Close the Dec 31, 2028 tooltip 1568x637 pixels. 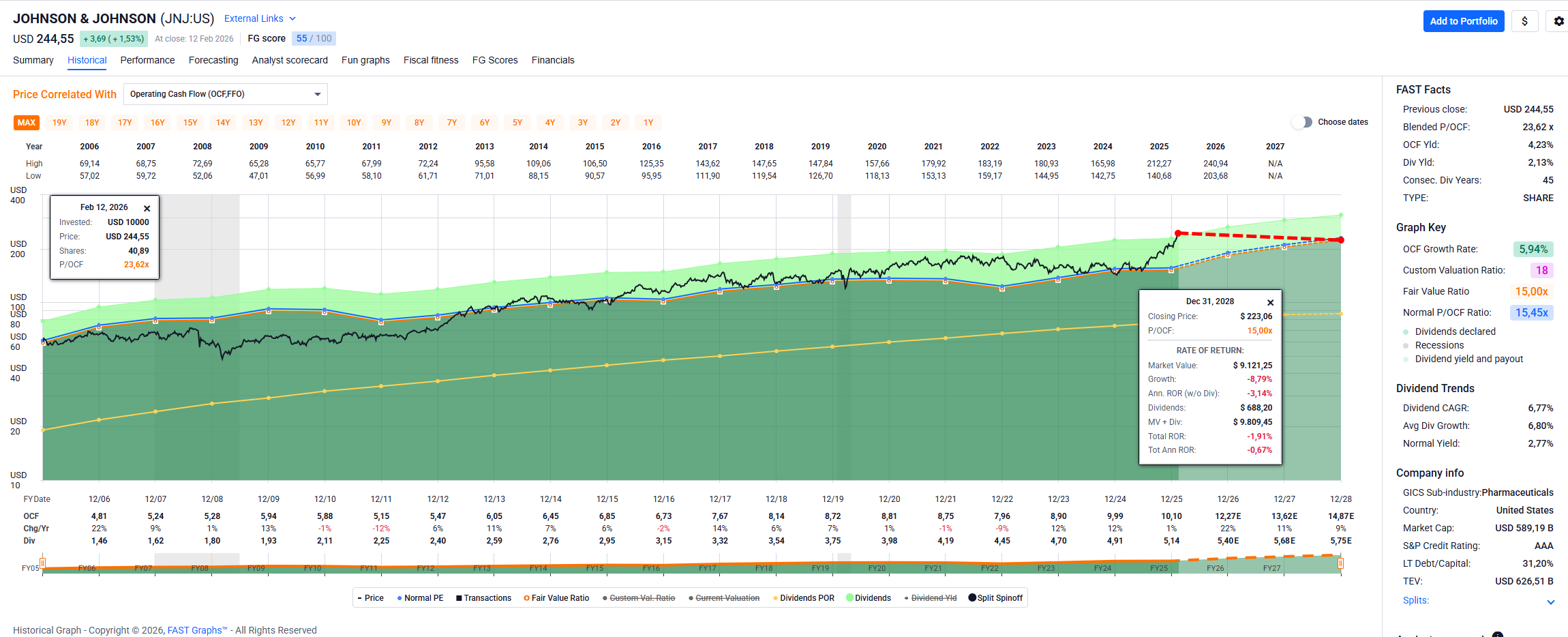coord(1270,302)
